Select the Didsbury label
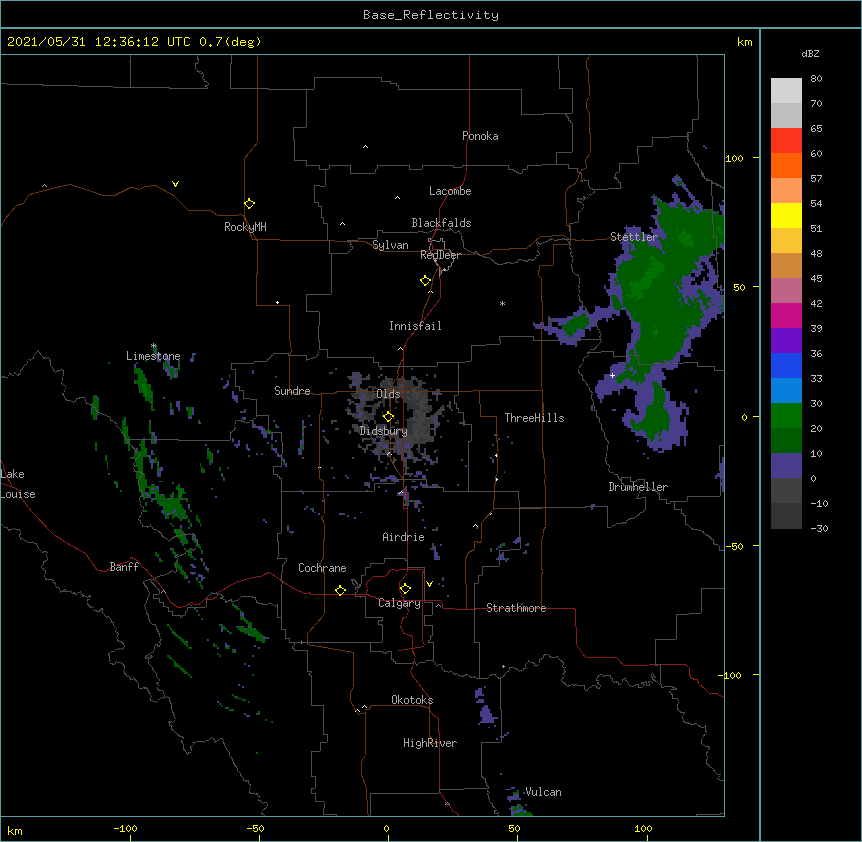 (383, 431)
